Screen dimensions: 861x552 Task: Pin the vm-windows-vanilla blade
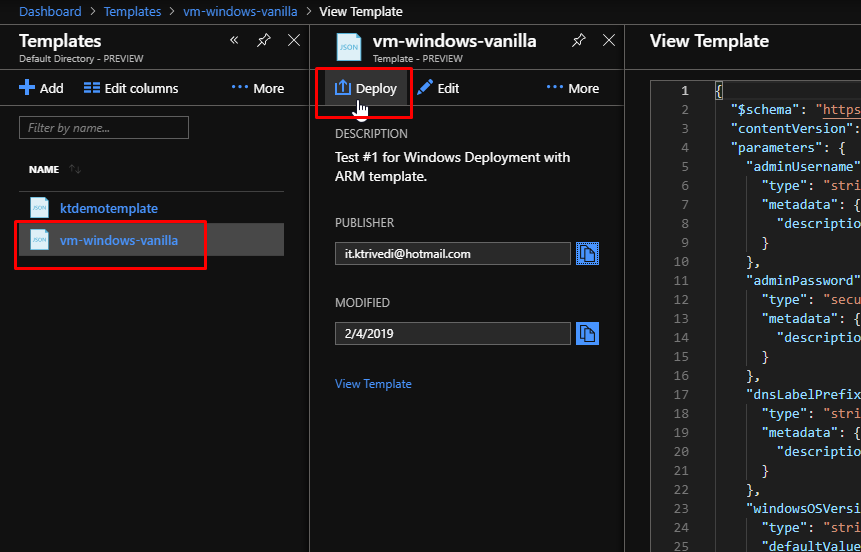pos(578,40)
